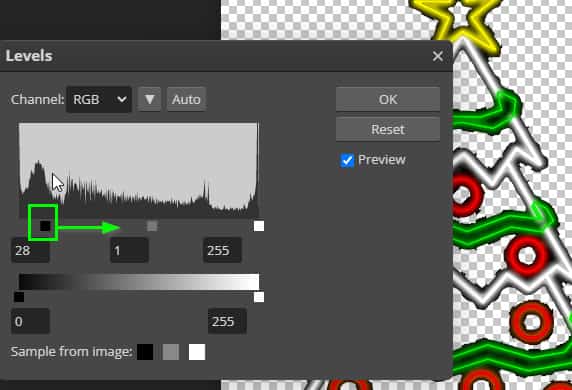Click the gray midtone input slider handle

[152, 226]
